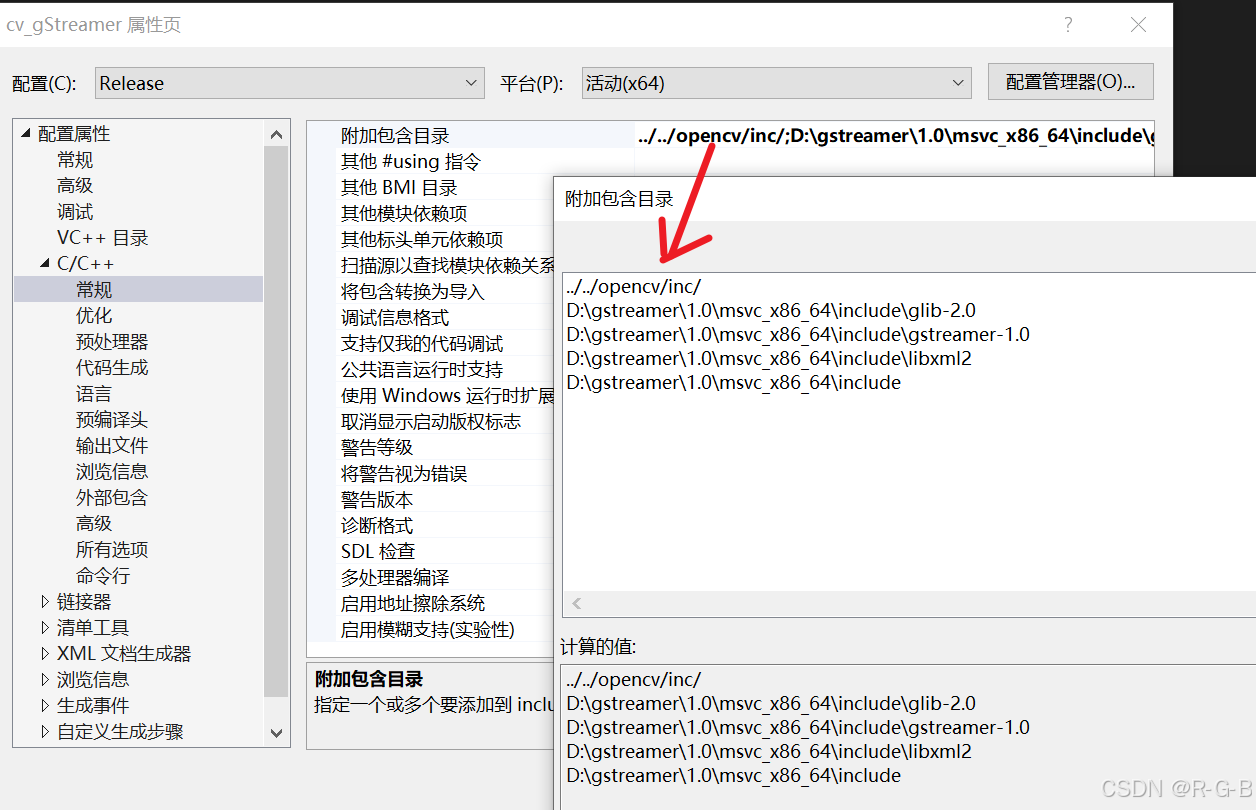Select 常规 under 配置属性
This screenshot has height=810, width=1256.
(75, 160)
